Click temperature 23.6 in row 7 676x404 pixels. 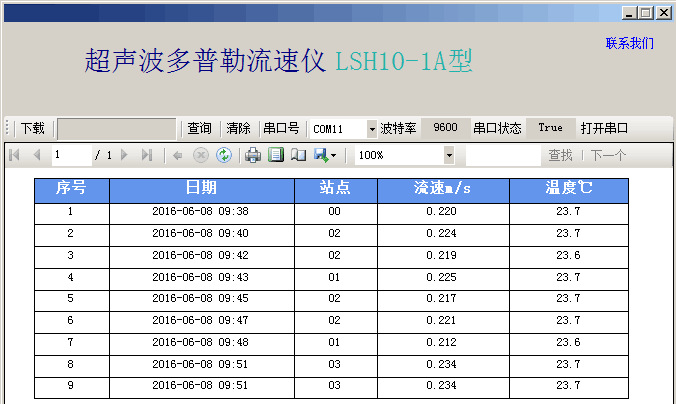coord(568,343)
